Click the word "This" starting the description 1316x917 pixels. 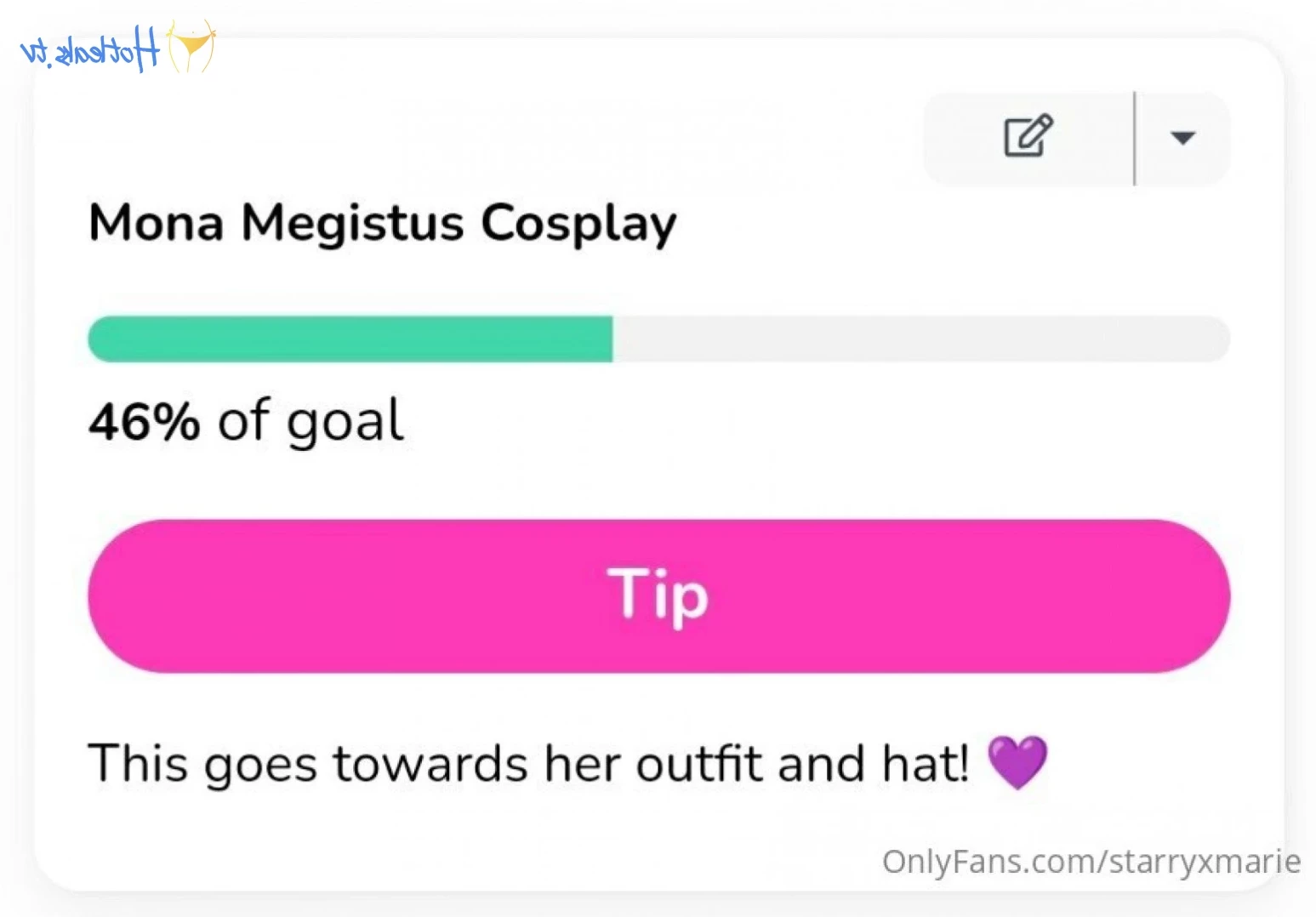138,763
